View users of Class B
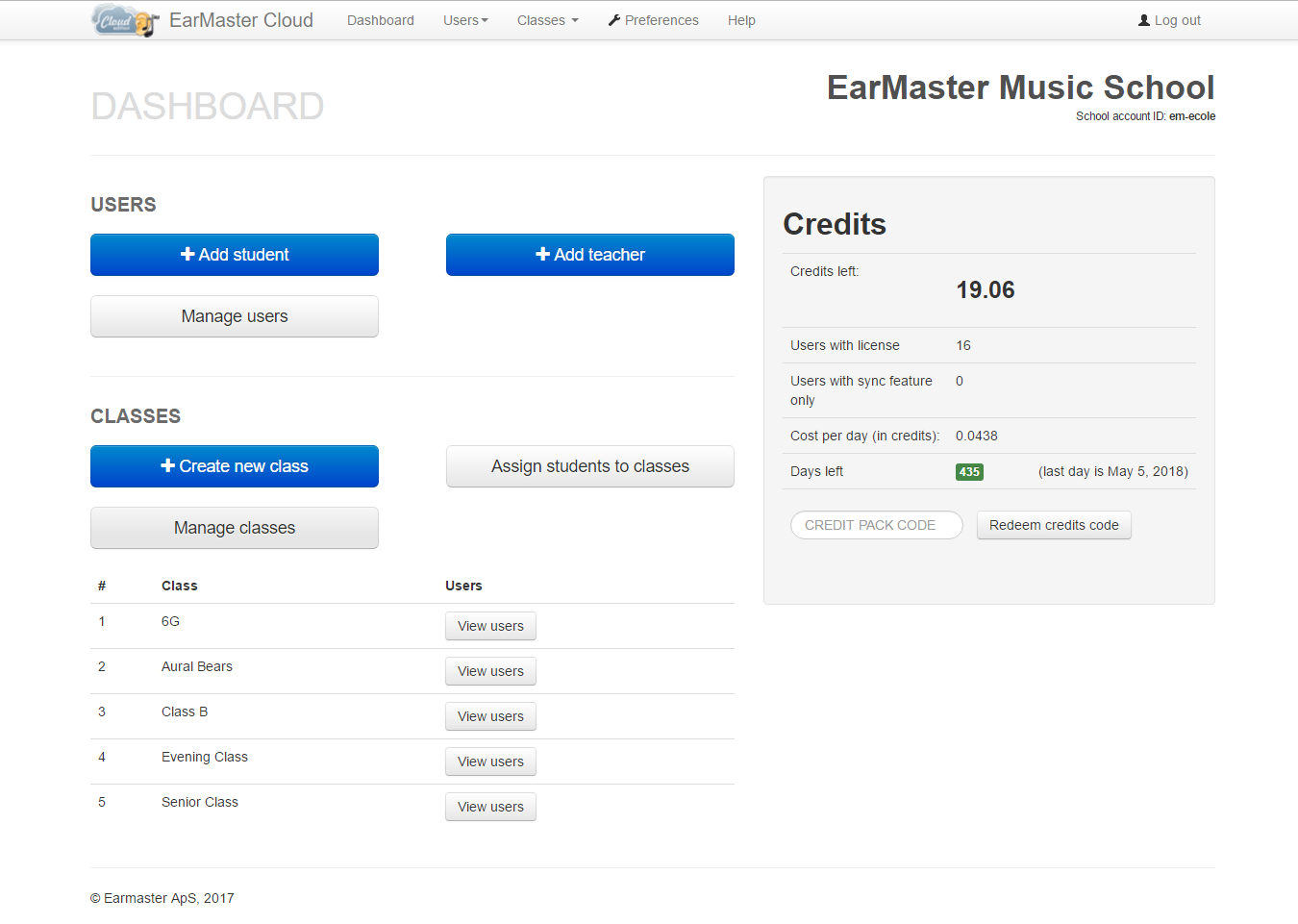This screenshot has height=924, width=1298. pos(490,716)
